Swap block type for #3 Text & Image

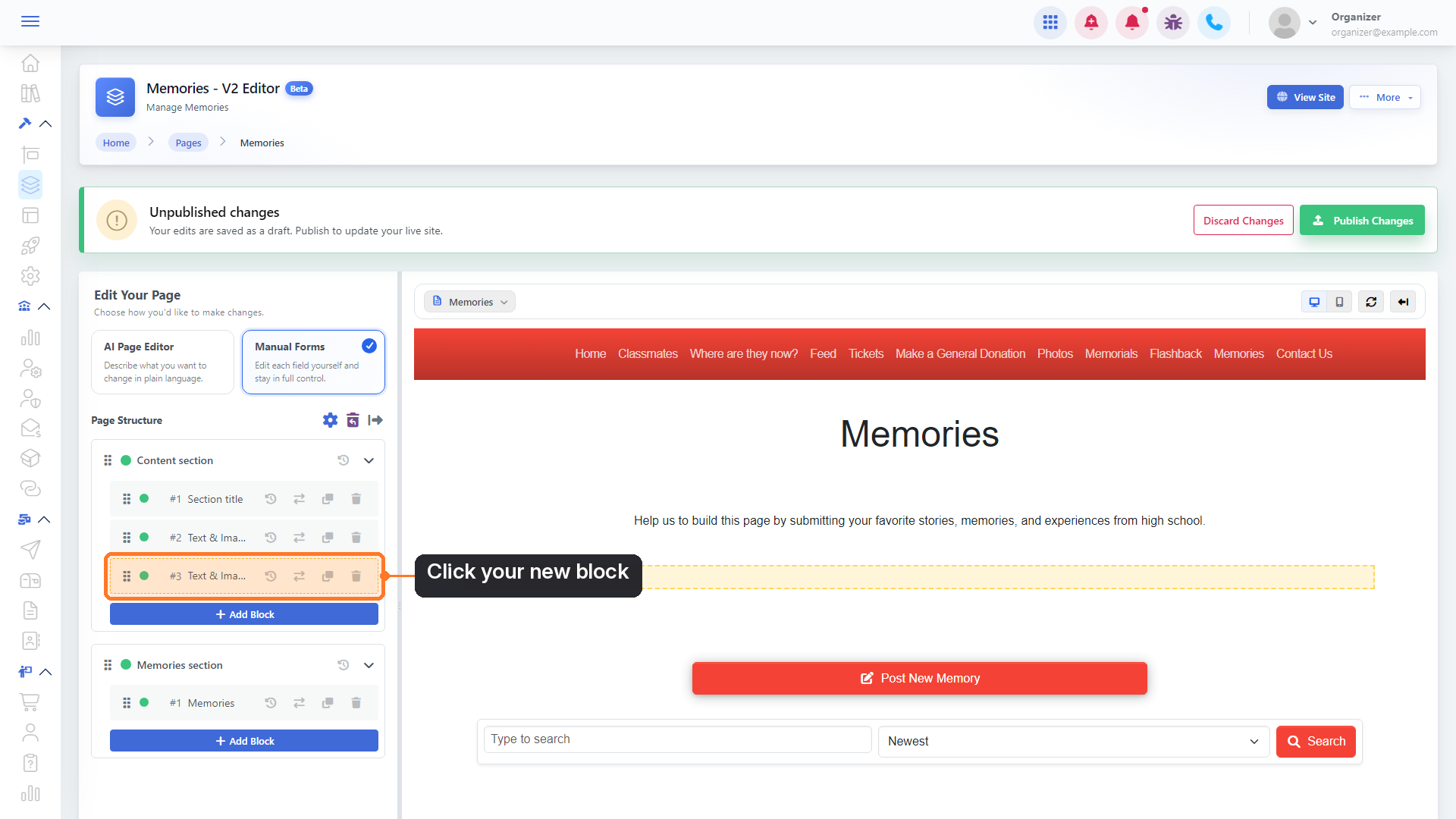300,576
